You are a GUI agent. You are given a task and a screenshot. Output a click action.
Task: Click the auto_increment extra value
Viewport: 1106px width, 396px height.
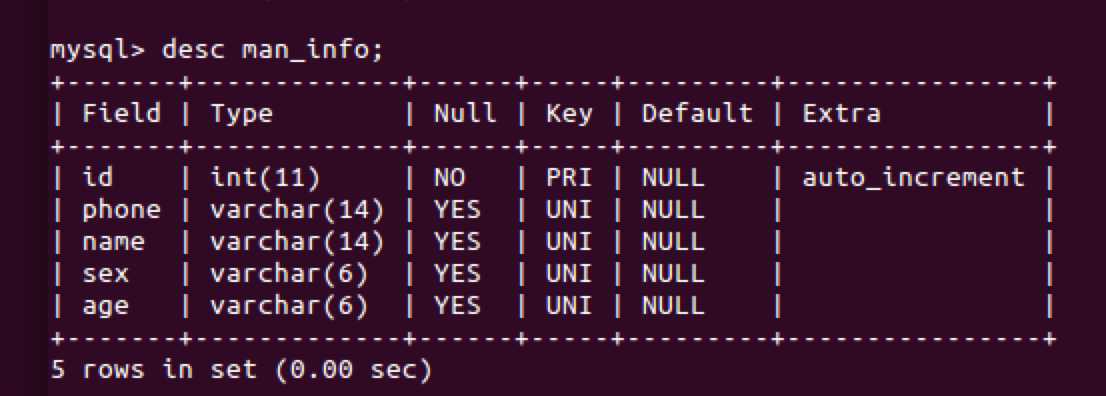[x=913, y=178]
